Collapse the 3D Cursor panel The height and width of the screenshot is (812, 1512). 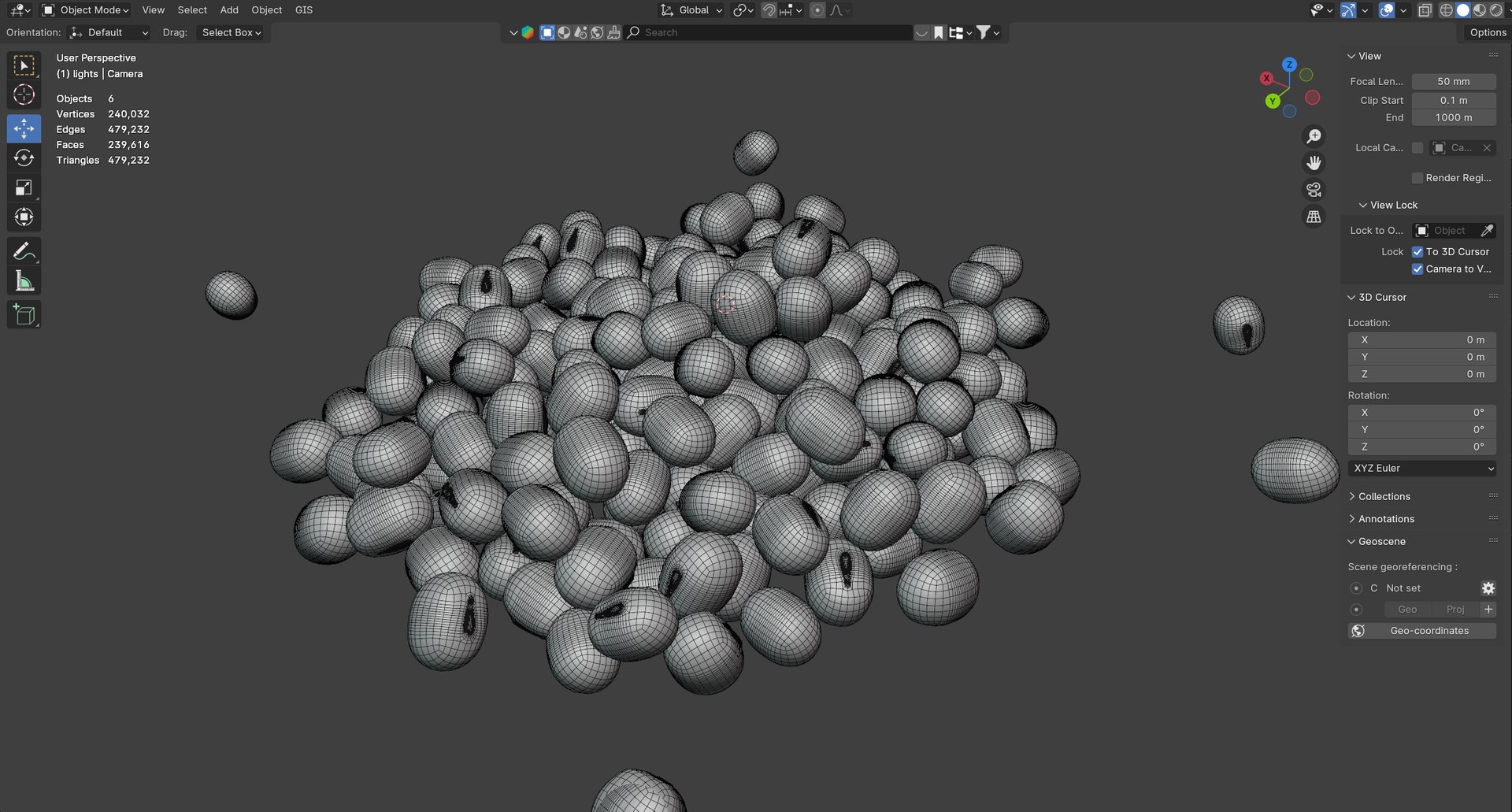pyautogui.click(x=1382, y=297)
